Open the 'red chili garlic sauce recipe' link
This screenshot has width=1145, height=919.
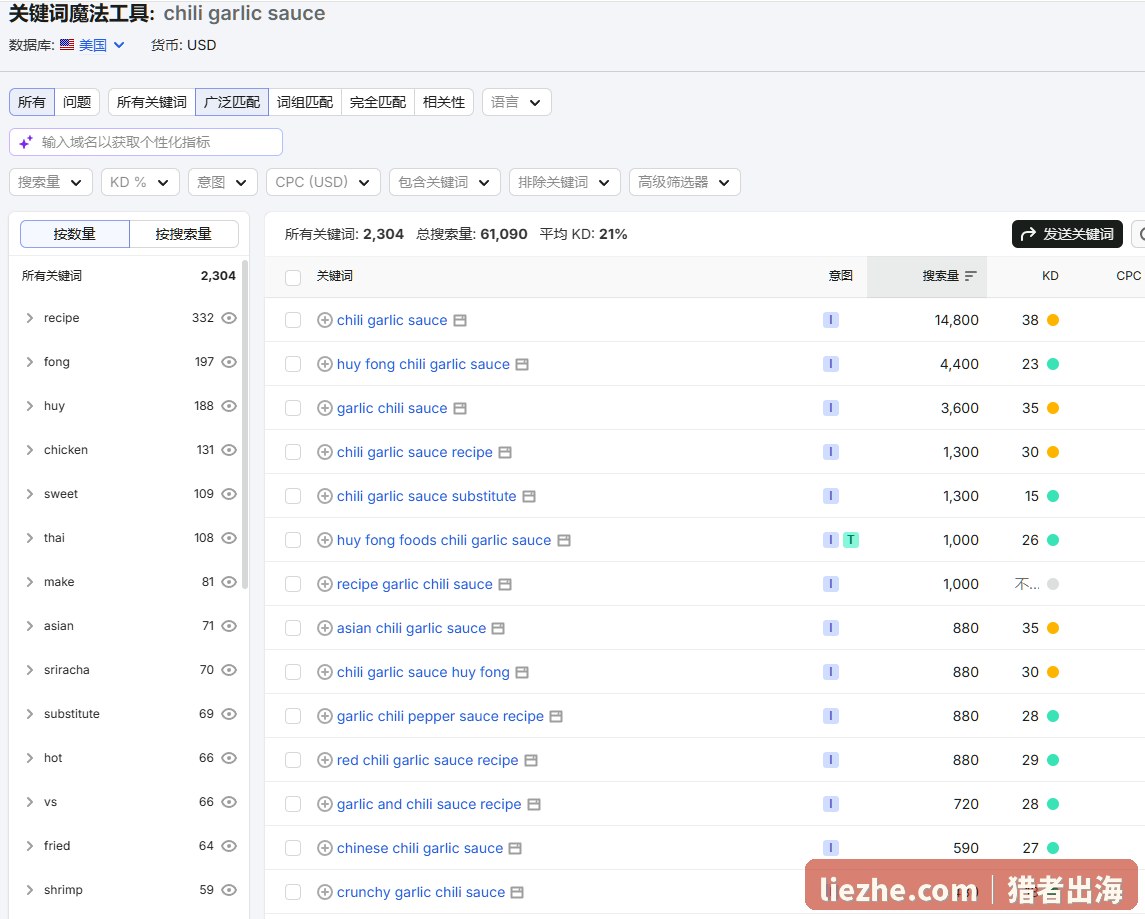click(x=427, y=761)
